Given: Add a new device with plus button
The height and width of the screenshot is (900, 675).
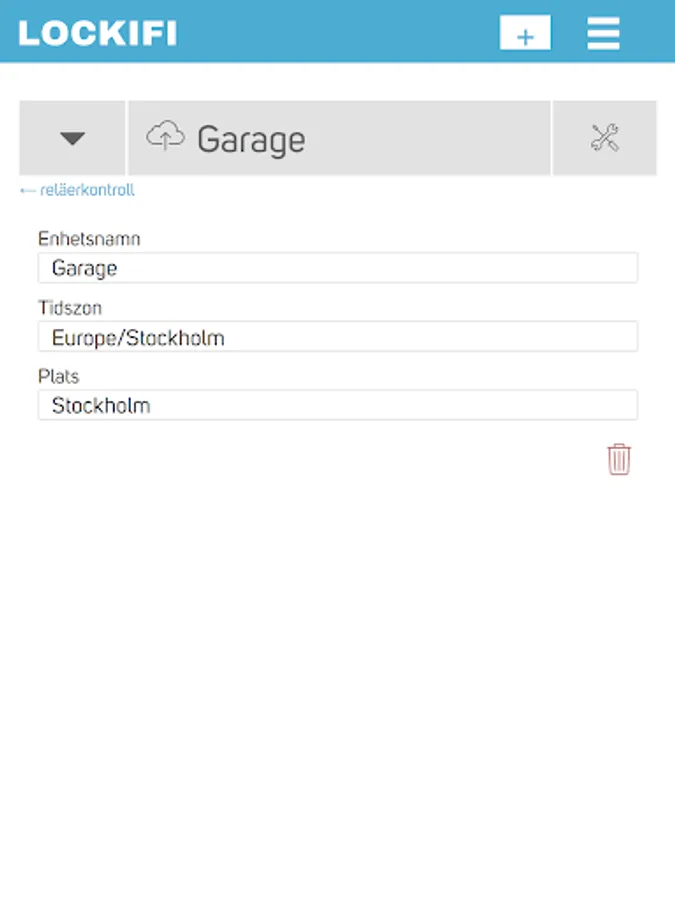Looking at the screenshot, I should tap(525, 33).
